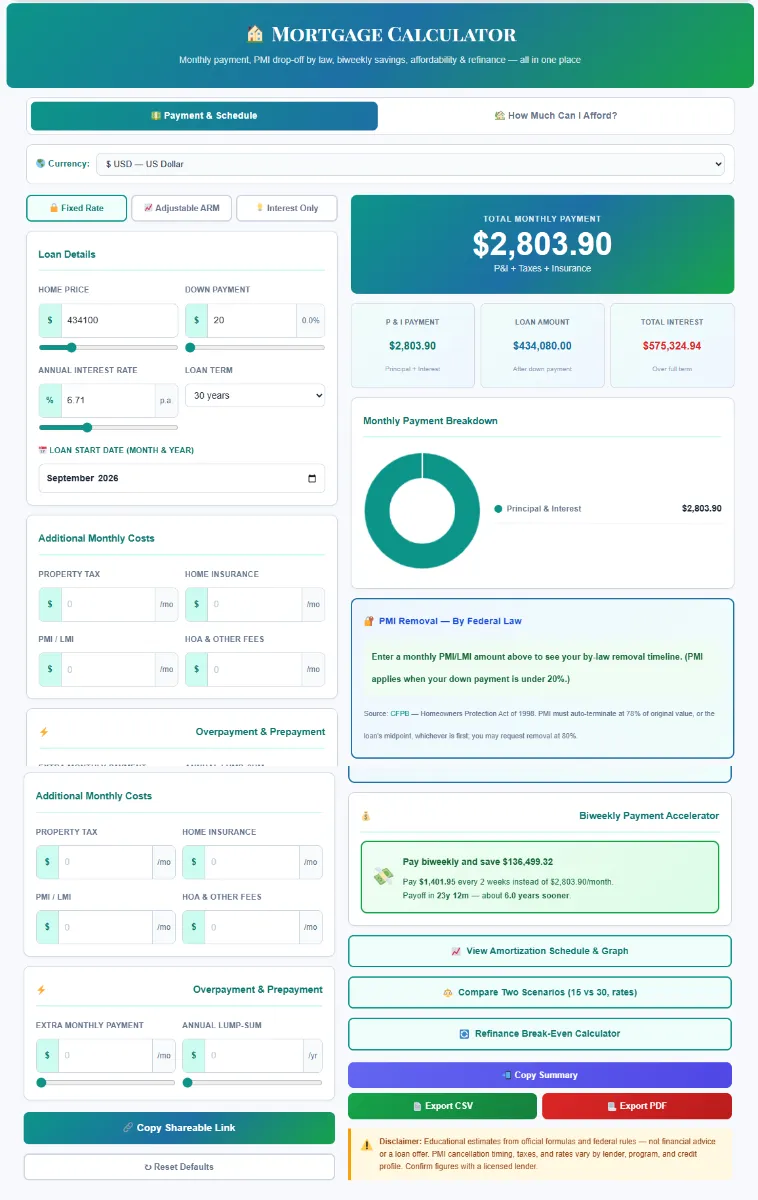Click the Loan Start Date field text September 2026
Viewport: 758px width, 1200px height.
point(83,479)
